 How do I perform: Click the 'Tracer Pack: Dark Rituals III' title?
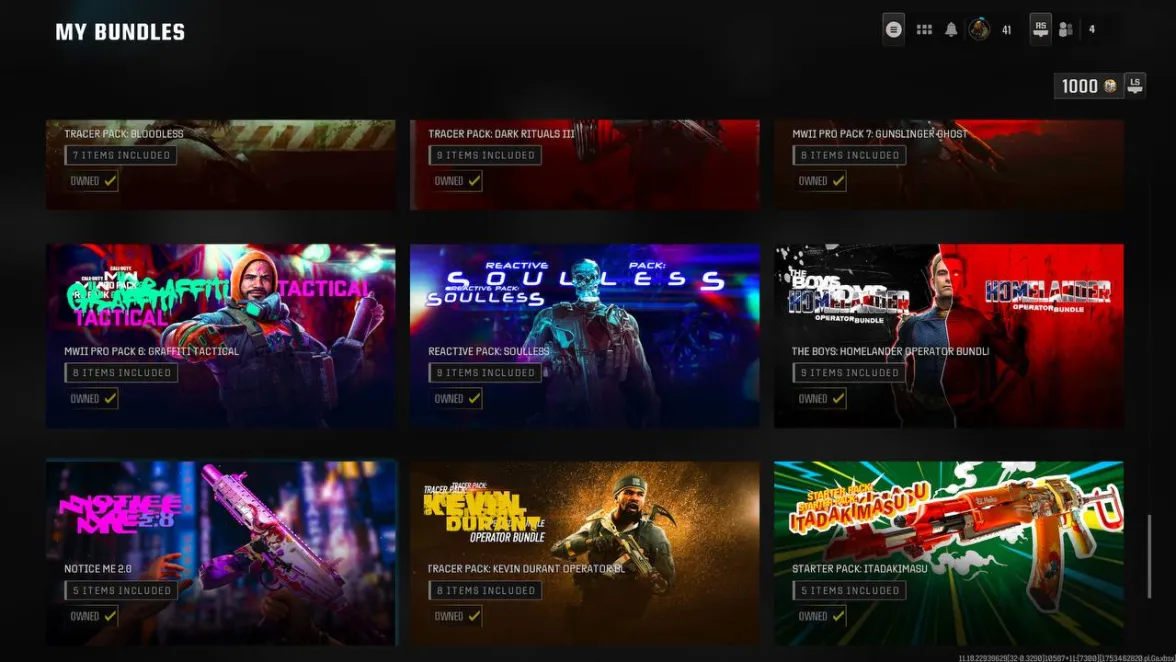(501, 133)
